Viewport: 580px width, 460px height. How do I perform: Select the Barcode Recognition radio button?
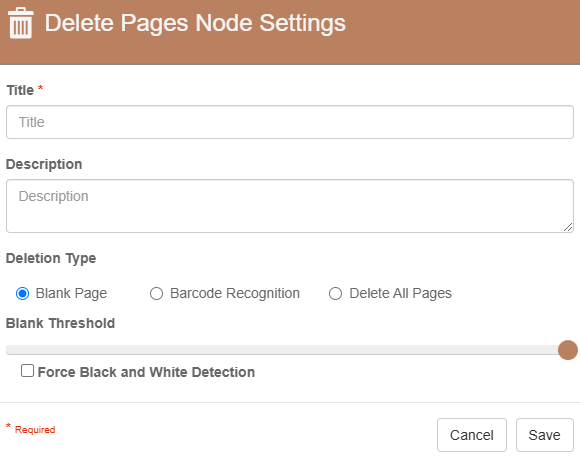(x=156, y=294)
